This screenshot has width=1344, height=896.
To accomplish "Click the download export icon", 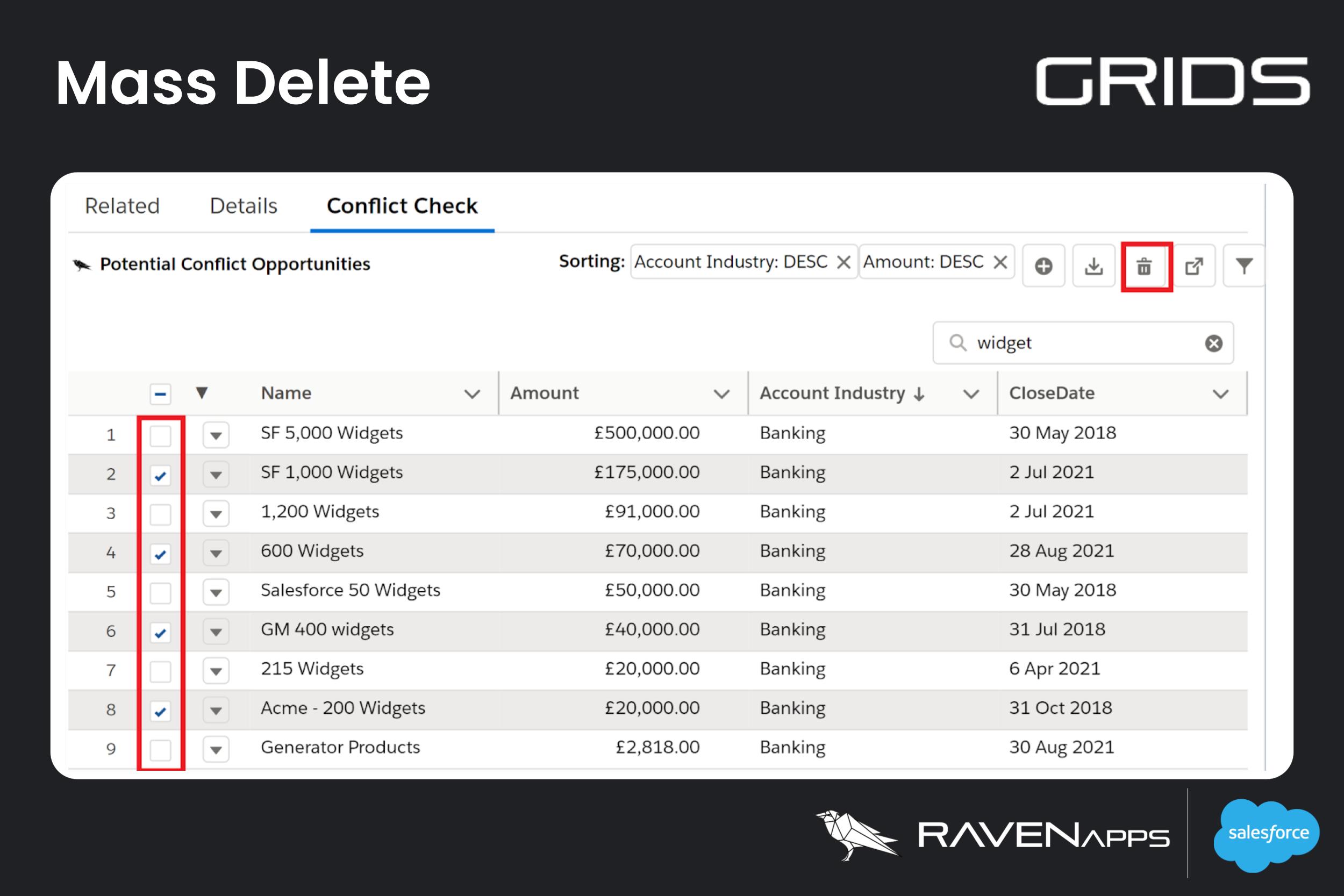I will (x=1093, y=266).
